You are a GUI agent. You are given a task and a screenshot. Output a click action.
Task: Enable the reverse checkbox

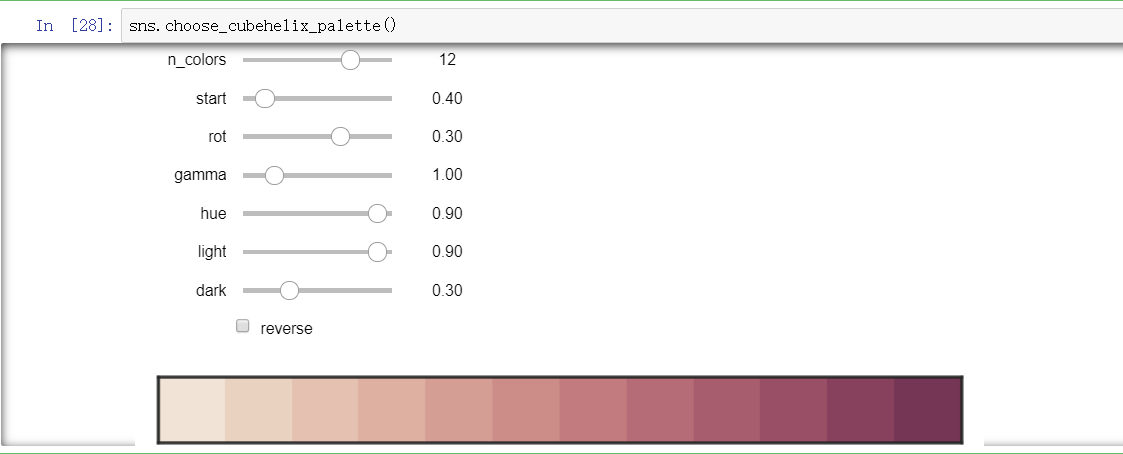243,327
